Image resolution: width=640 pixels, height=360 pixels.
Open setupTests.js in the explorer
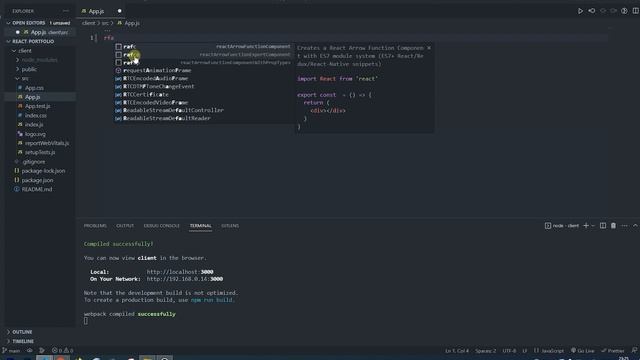click(39, 152)
